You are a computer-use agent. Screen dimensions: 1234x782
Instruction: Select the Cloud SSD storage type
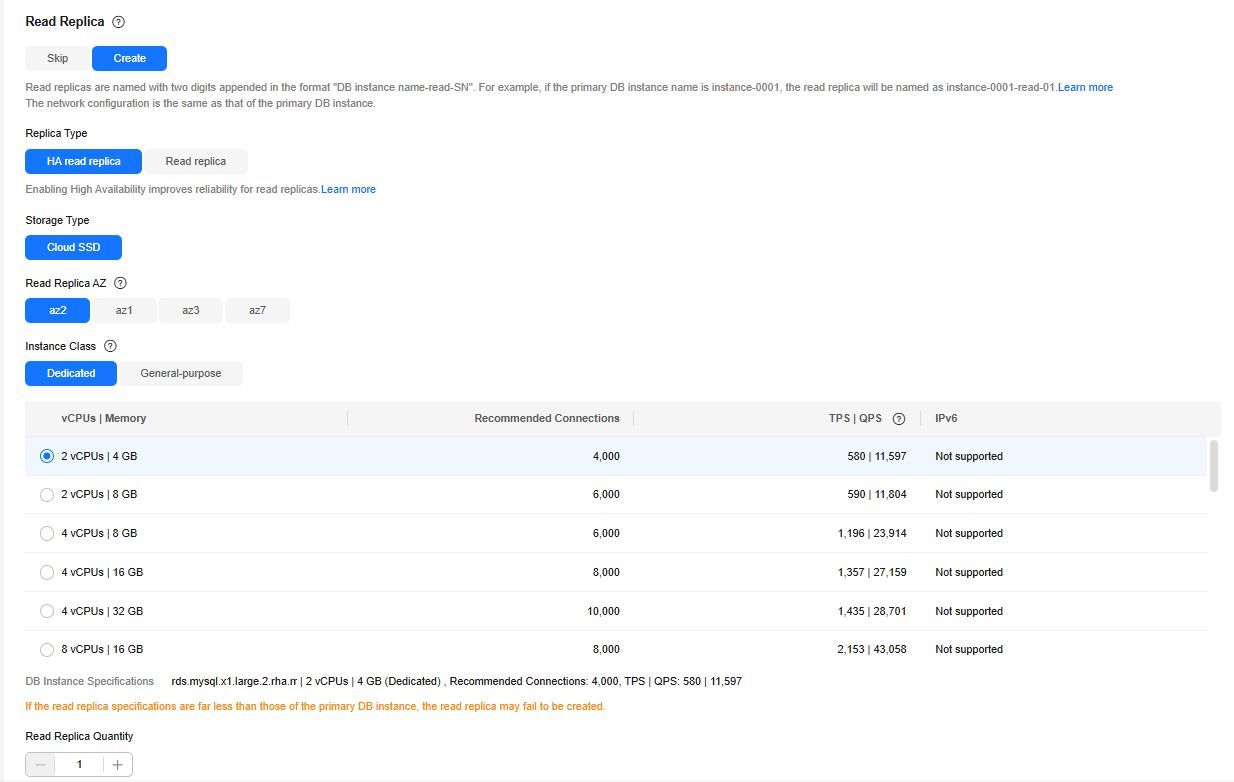click(x=74, y=247)
